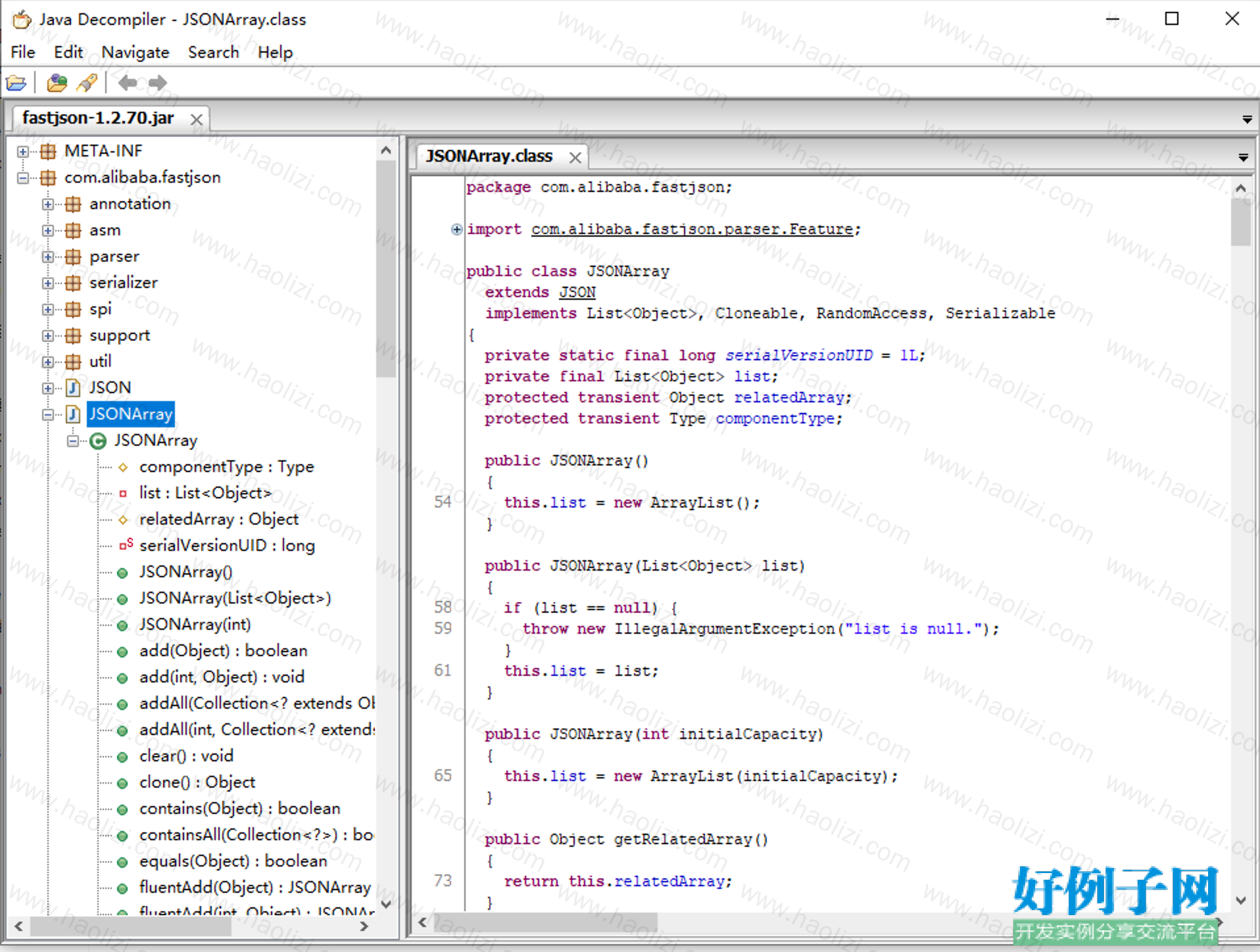Select the JSONArray(List<Object>) constructor entry

235,598
